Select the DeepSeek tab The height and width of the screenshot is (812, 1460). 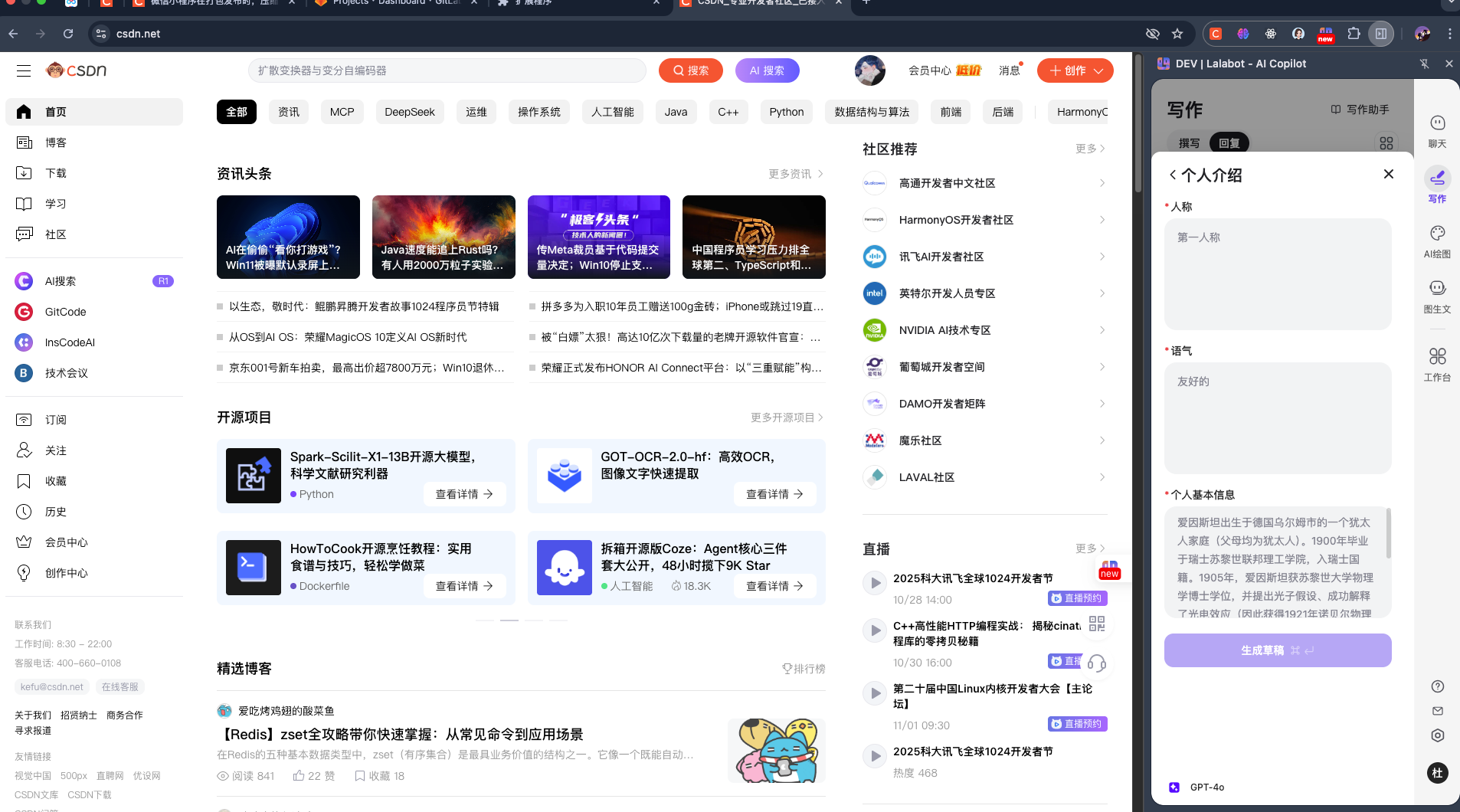point(409,112)
